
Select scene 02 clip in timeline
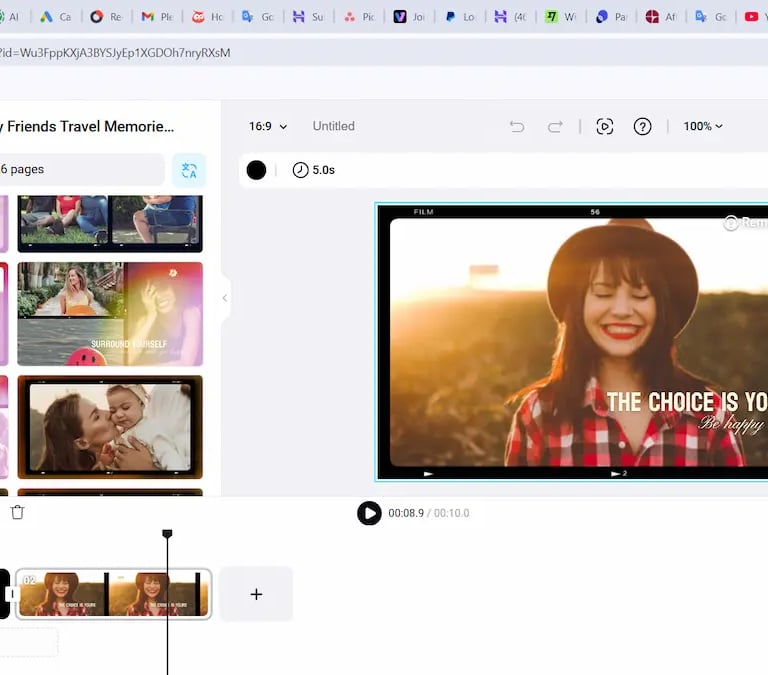pyautogui.click(x=113, y=594)
